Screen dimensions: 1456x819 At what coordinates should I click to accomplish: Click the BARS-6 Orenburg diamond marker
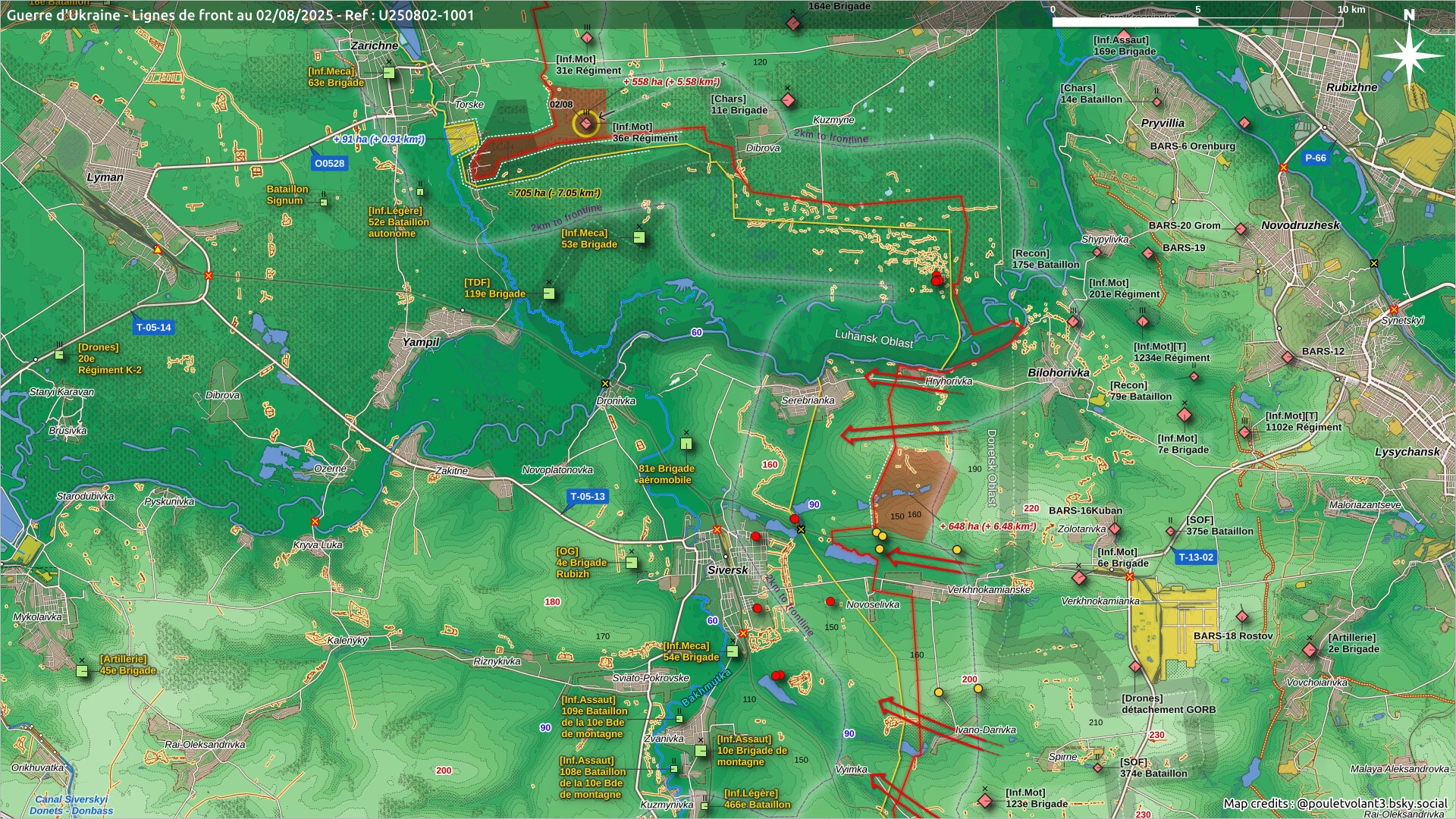coord(1244,123)
